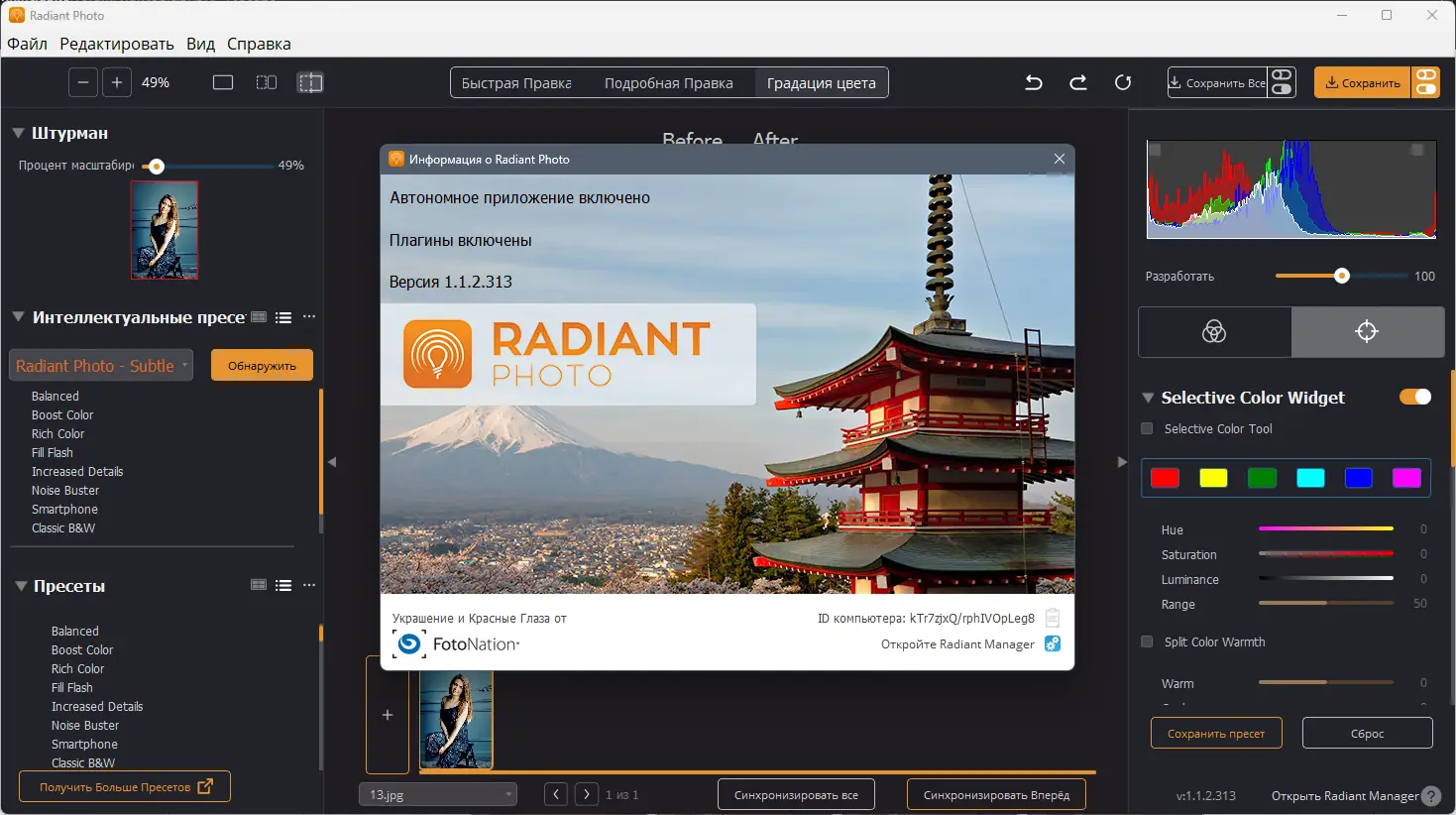The image size is (1456, 815).
Task: Copy the computer ID clipboard icon
Action: 1053,618
